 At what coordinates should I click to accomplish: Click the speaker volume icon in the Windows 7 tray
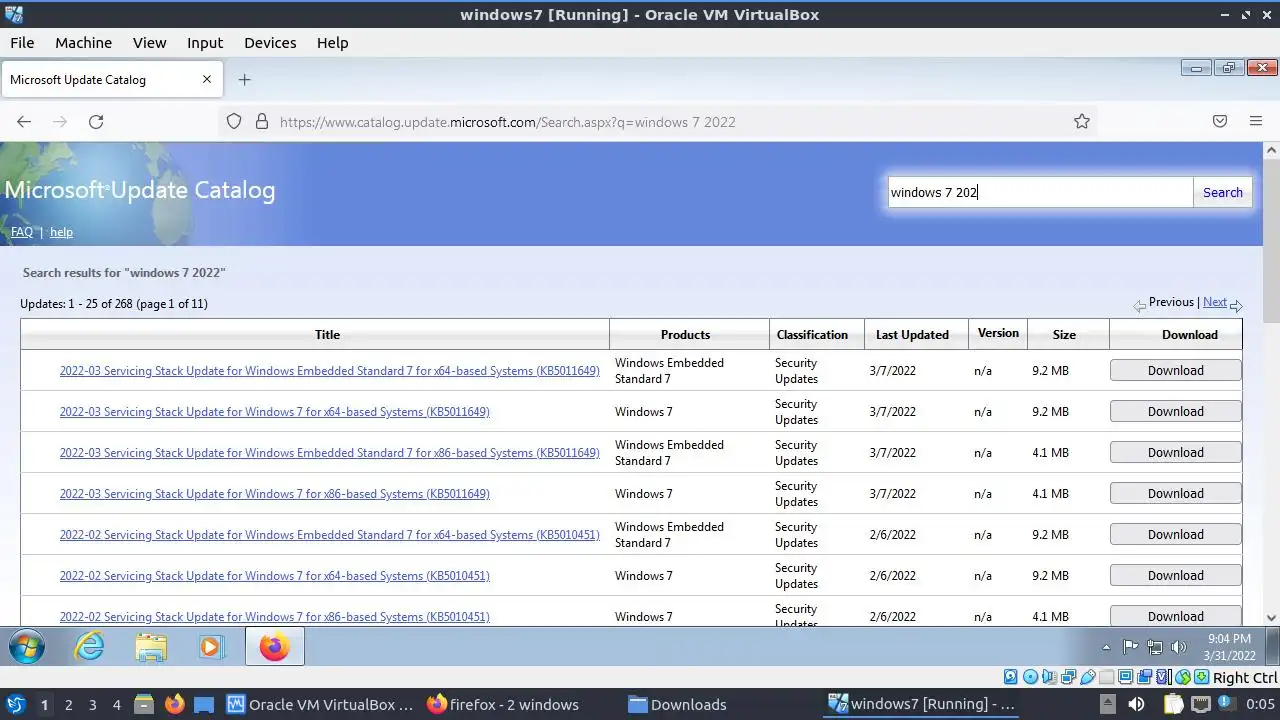point(1179,647)
